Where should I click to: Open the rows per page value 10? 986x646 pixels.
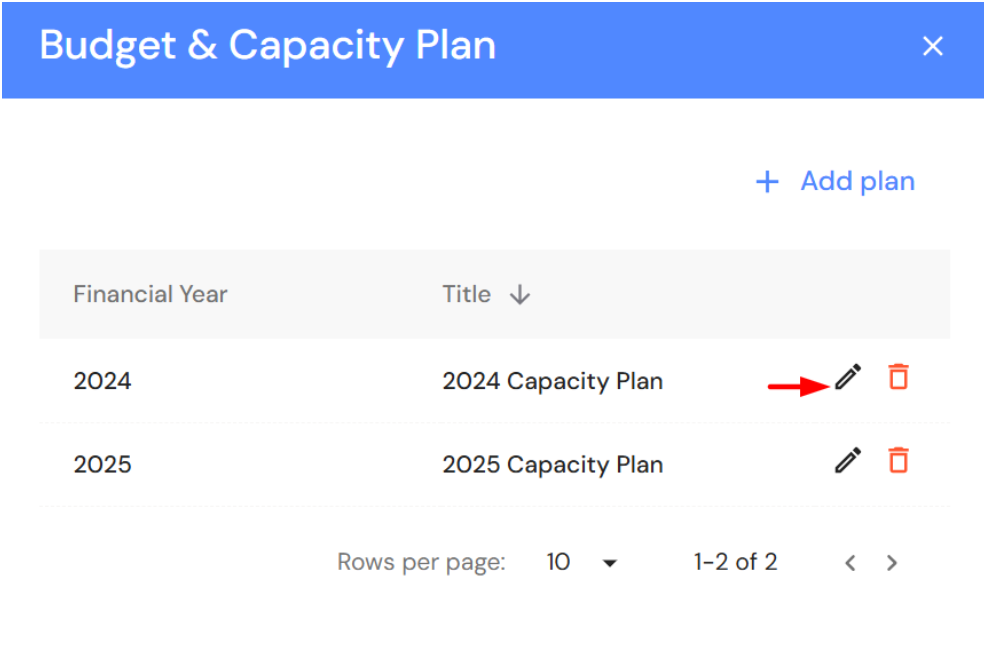pyautogui.click(x=558, y=562)
